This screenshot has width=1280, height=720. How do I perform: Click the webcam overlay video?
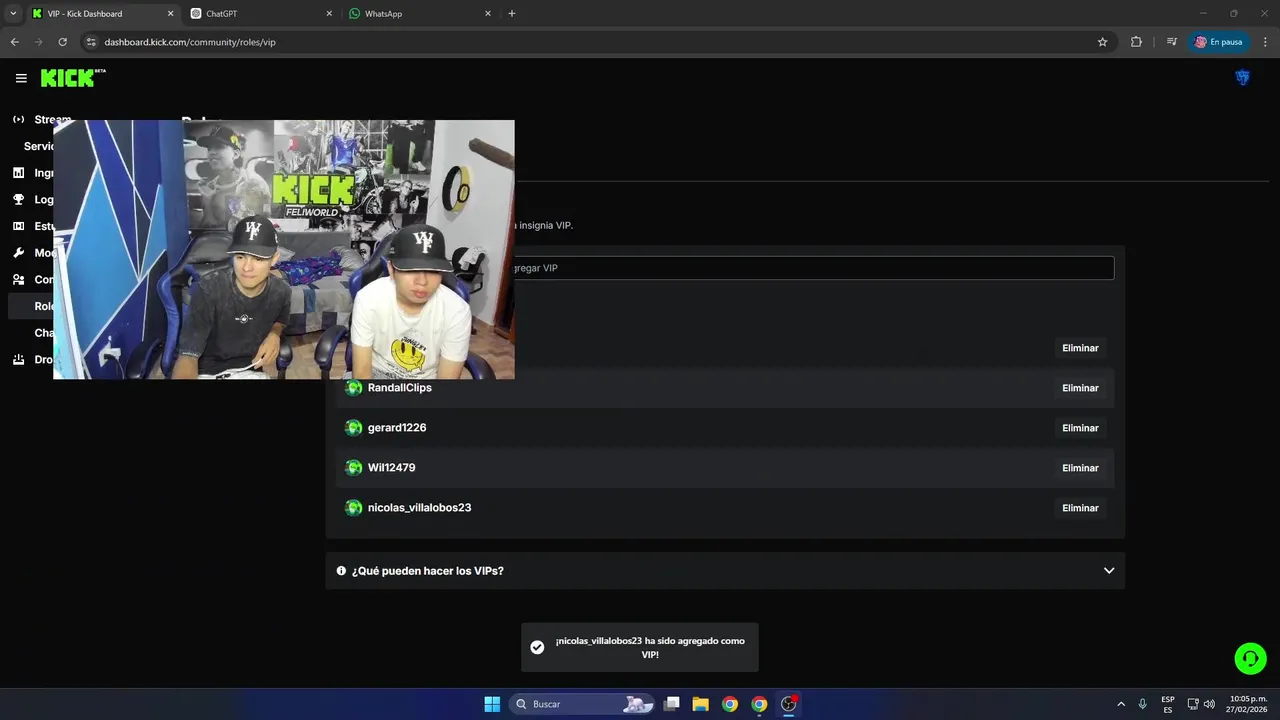pyautogui.click(x=284, y=250)
